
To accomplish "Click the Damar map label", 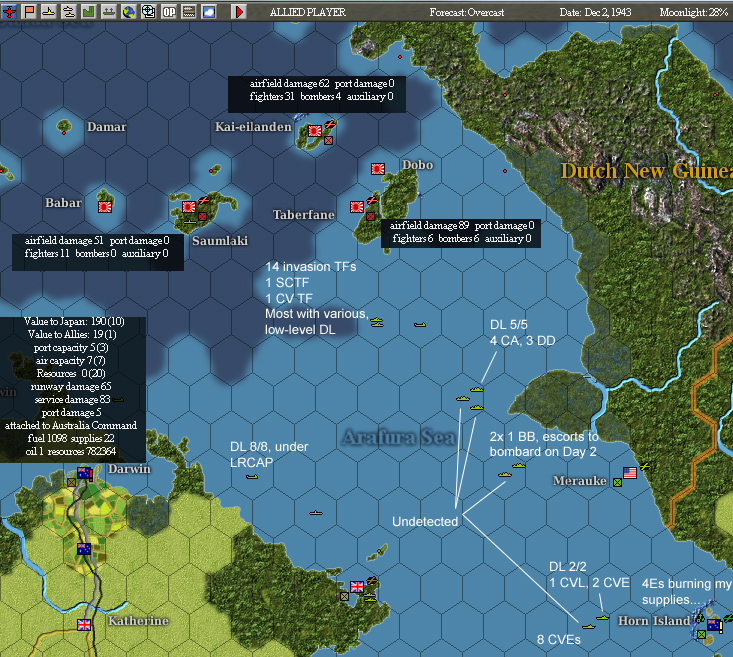I will coord(107,127).
